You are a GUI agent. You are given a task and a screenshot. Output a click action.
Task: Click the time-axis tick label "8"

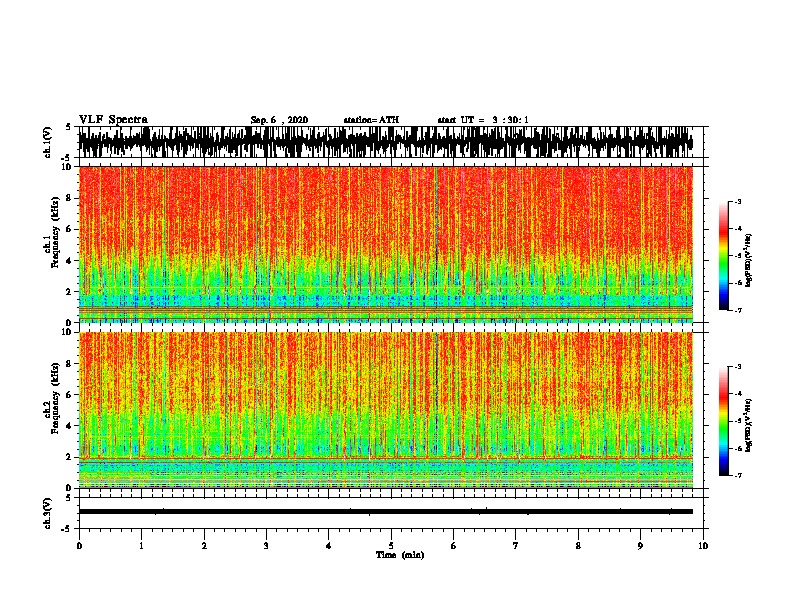(578, 546)
